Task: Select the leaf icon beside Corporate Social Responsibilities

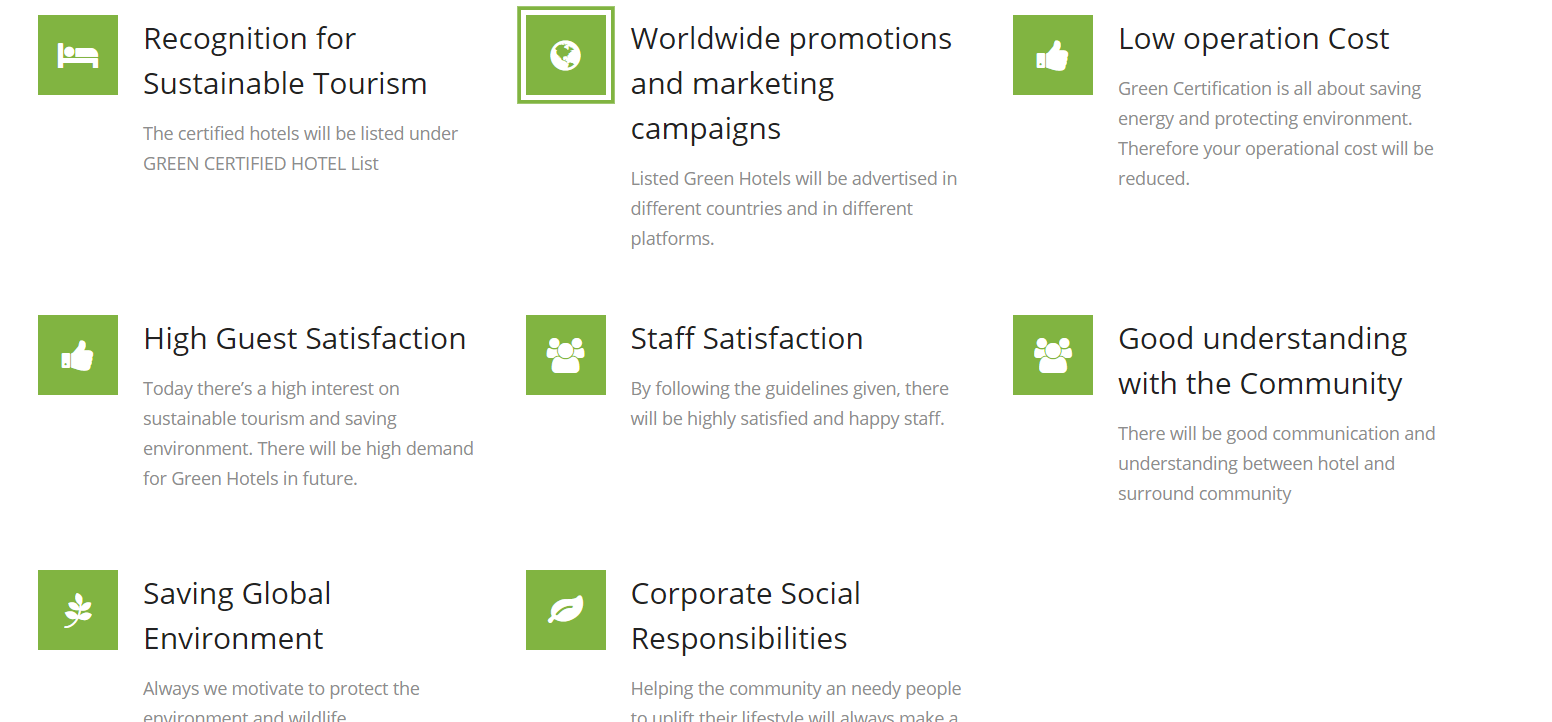Action: point(566,610)
